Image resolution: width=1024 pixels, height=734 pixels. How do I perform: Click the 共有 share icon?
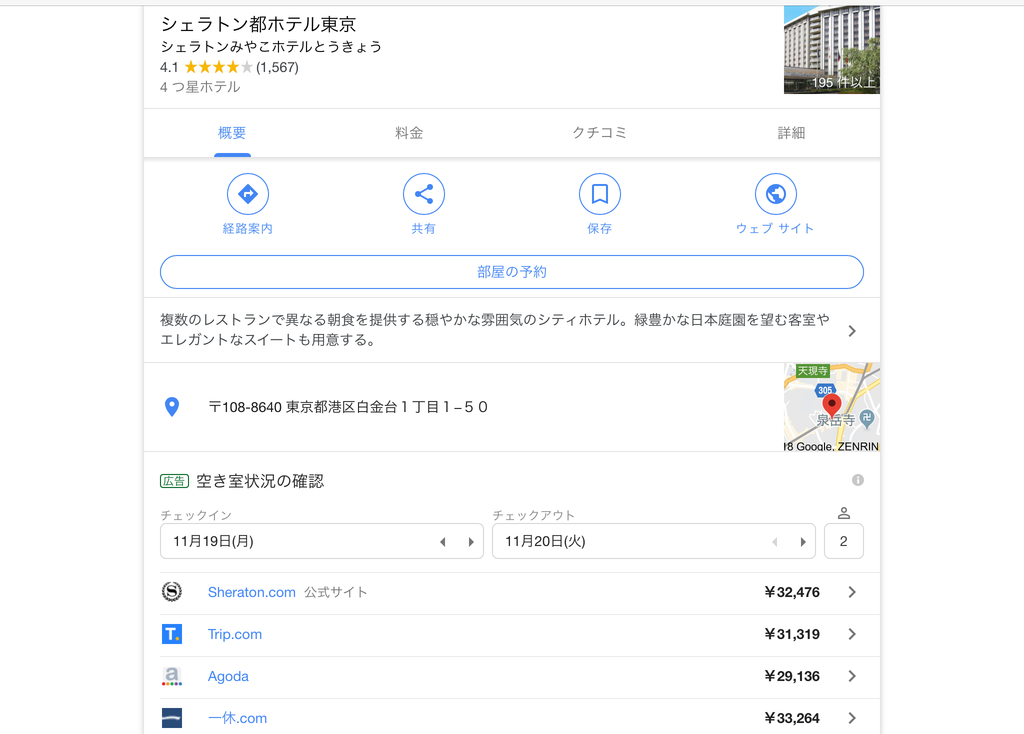424,194
